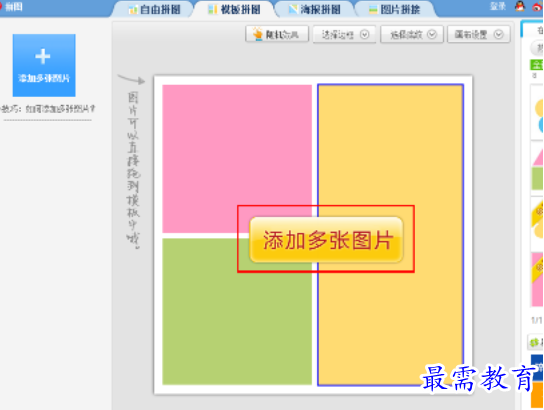This screenshot has width=544, height=410.
Task: Click the yellow 添加多张图片 button
Action: [326, 239]
